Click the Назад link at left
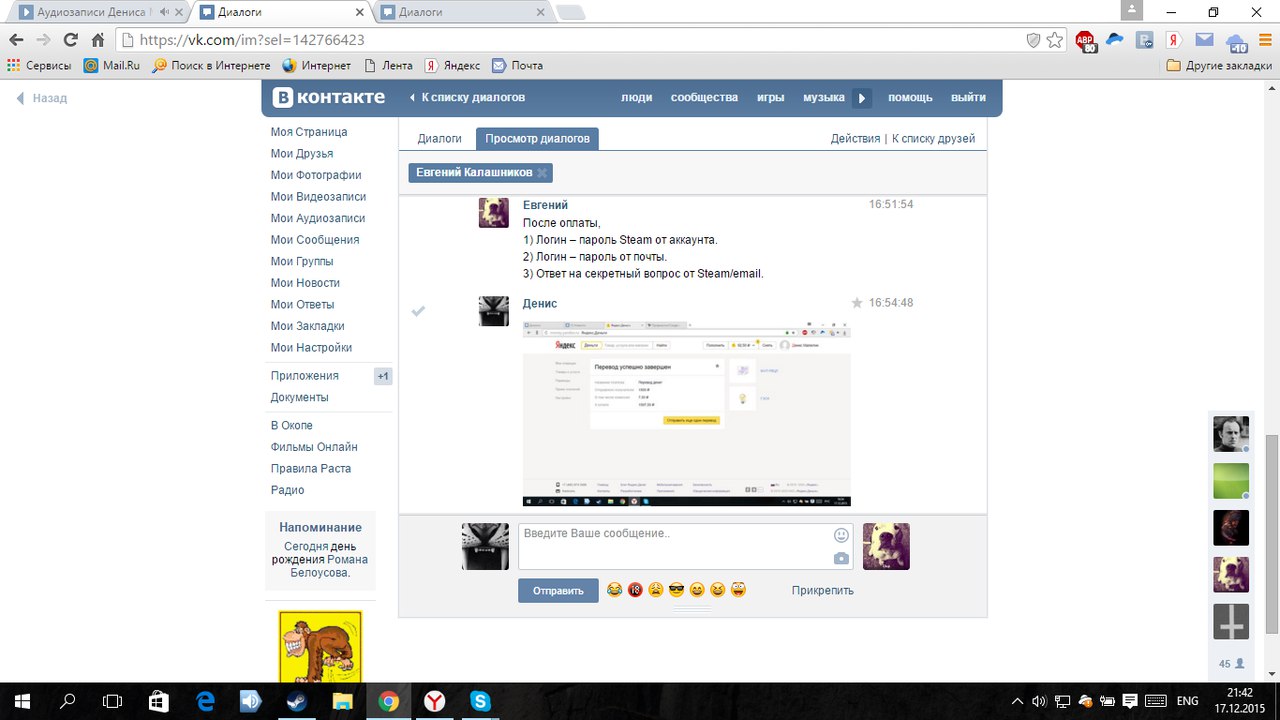Screen dimensions: 1280x720 tap(41, 98)
